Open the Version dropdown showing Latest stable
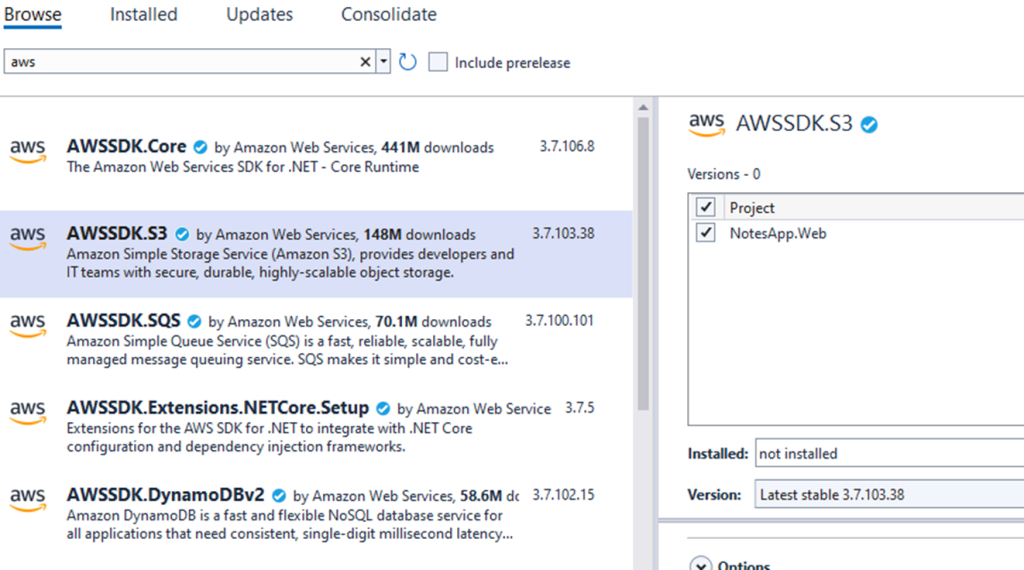Image resolution: width=1024 pixels, height=570 pixels. point(888,495)
